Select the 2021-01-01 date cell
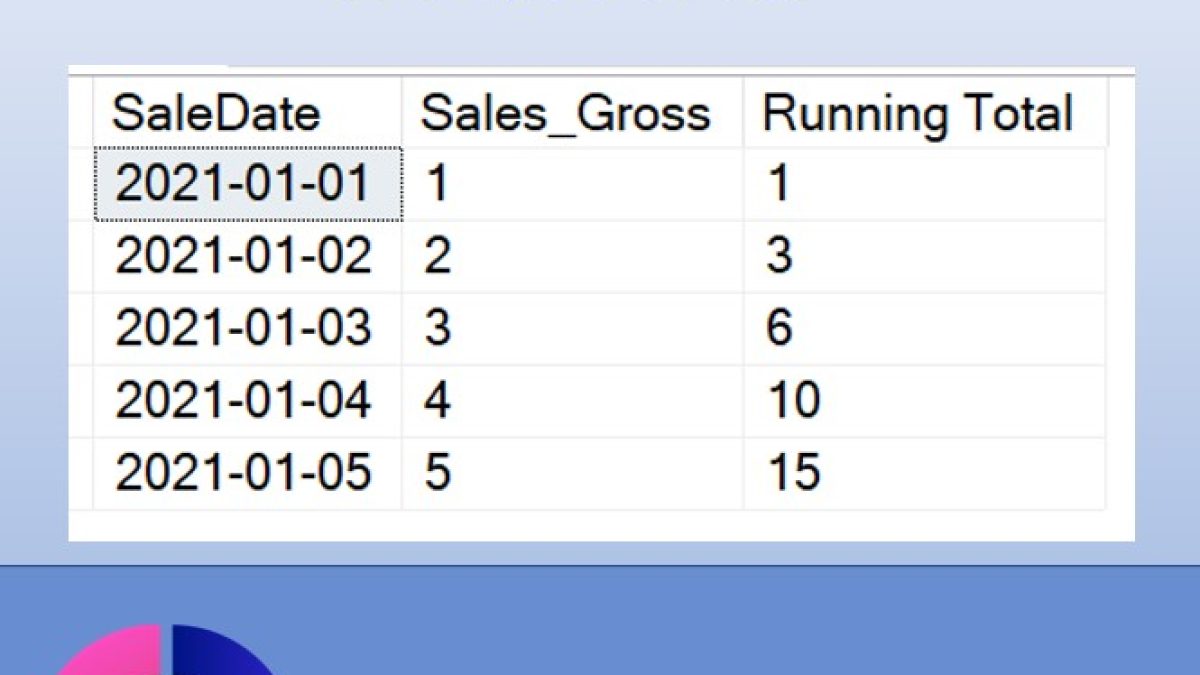The image size is (1200, 675). tap(247, 184)
